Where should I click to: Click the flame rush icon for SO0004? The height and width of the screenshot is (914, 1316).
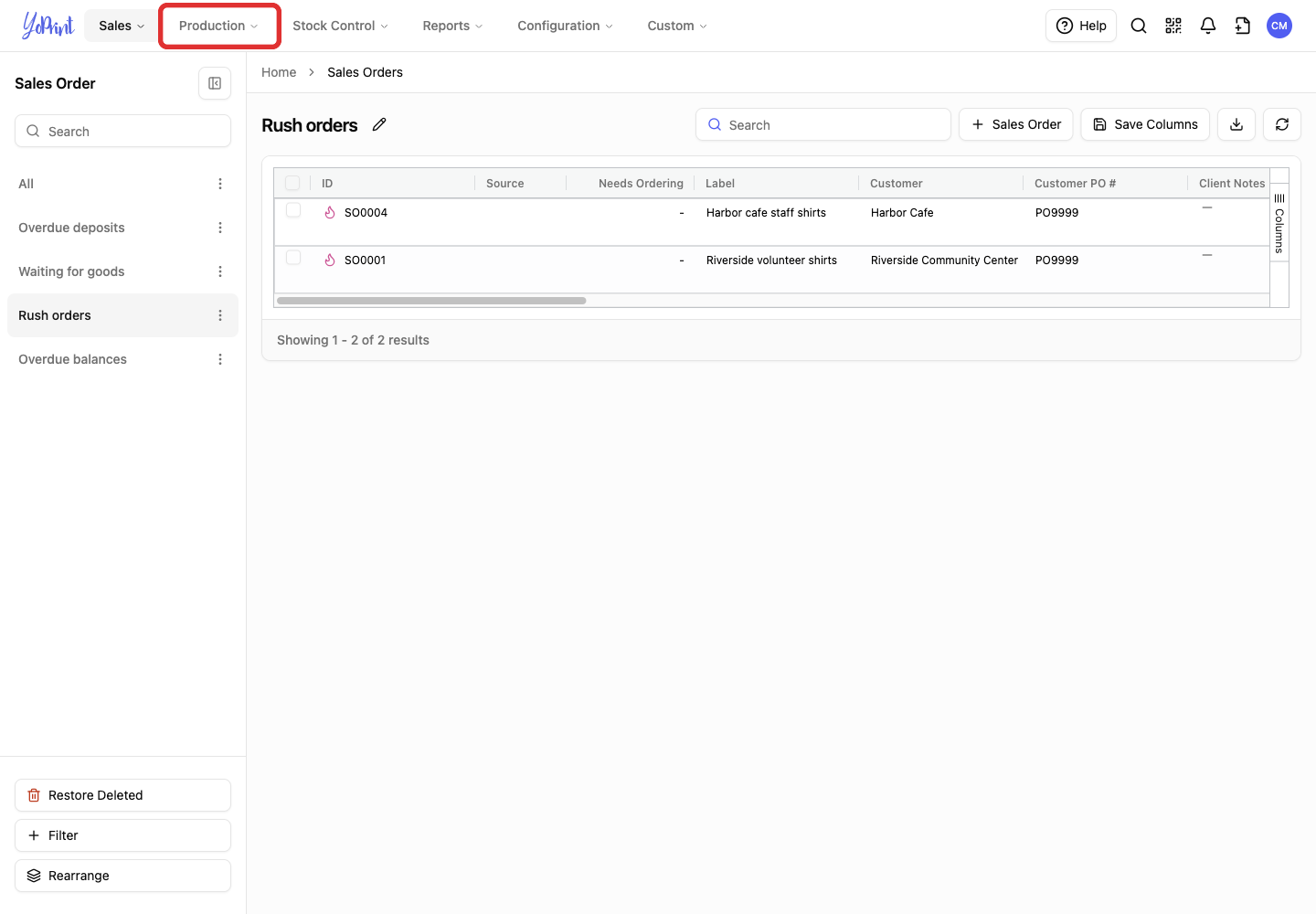click(330, 212)
